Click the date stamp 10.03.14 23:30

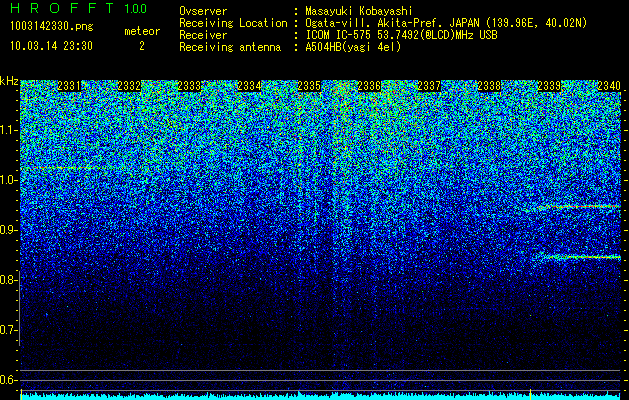click(x=51, y=46)
